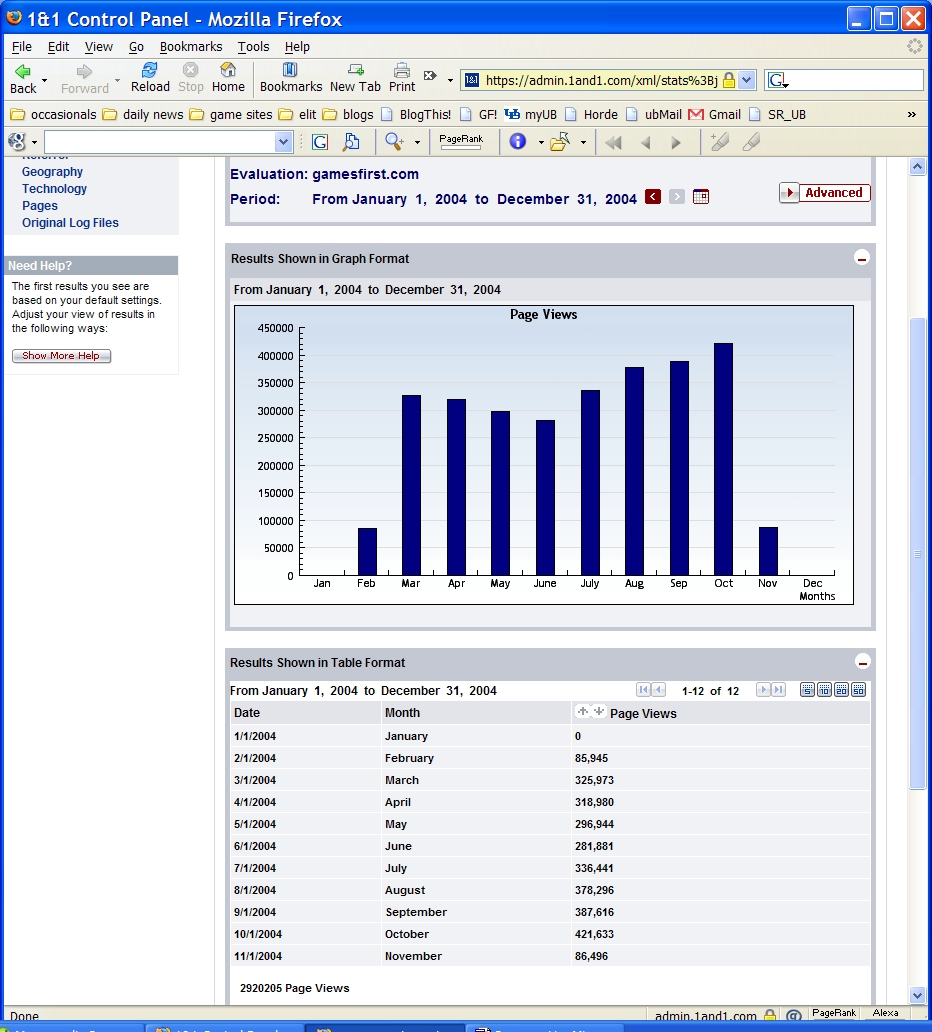This screenshot has width=932, height=1032.
Task: Click the Advanced button
Action: point(824,192)
